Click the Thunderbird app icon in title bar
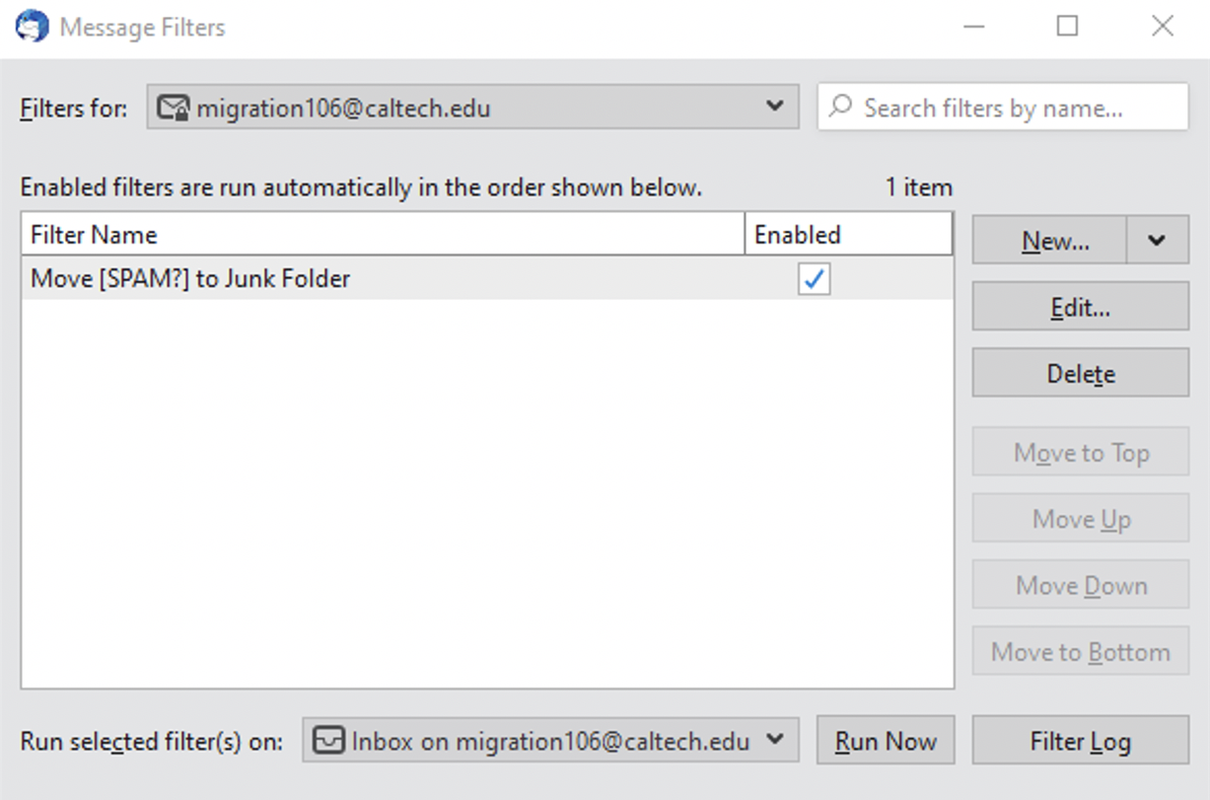 click(31, 27)
